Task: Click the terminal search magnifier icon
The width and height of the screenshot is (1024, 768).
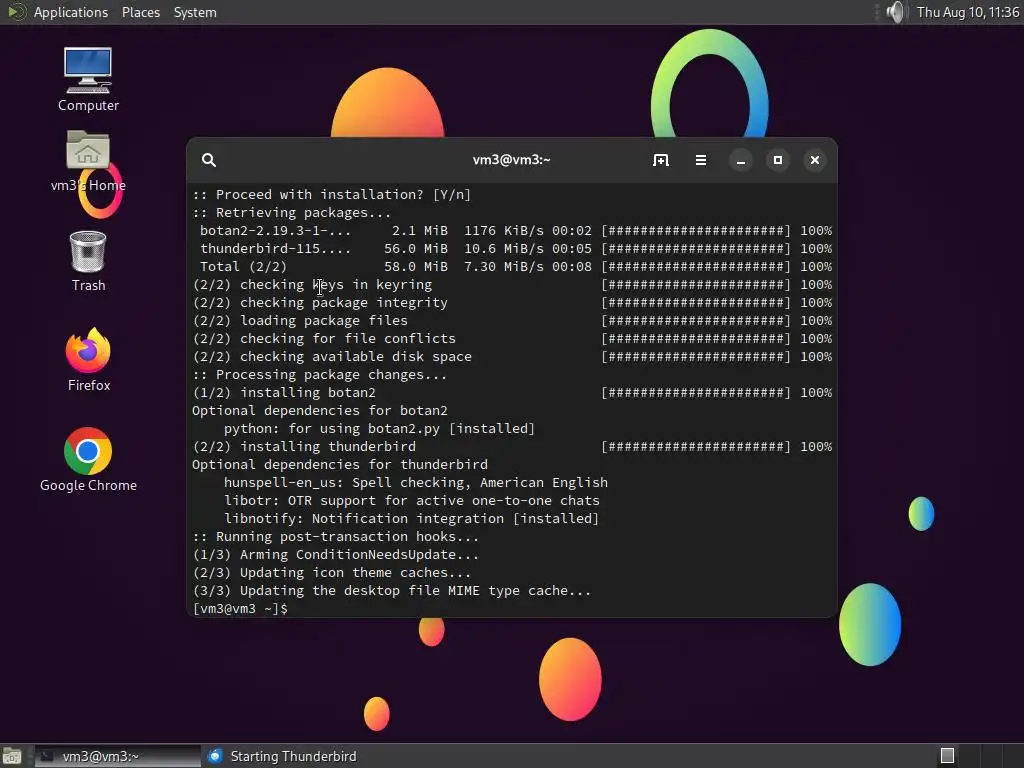Action: coord(208,160)
